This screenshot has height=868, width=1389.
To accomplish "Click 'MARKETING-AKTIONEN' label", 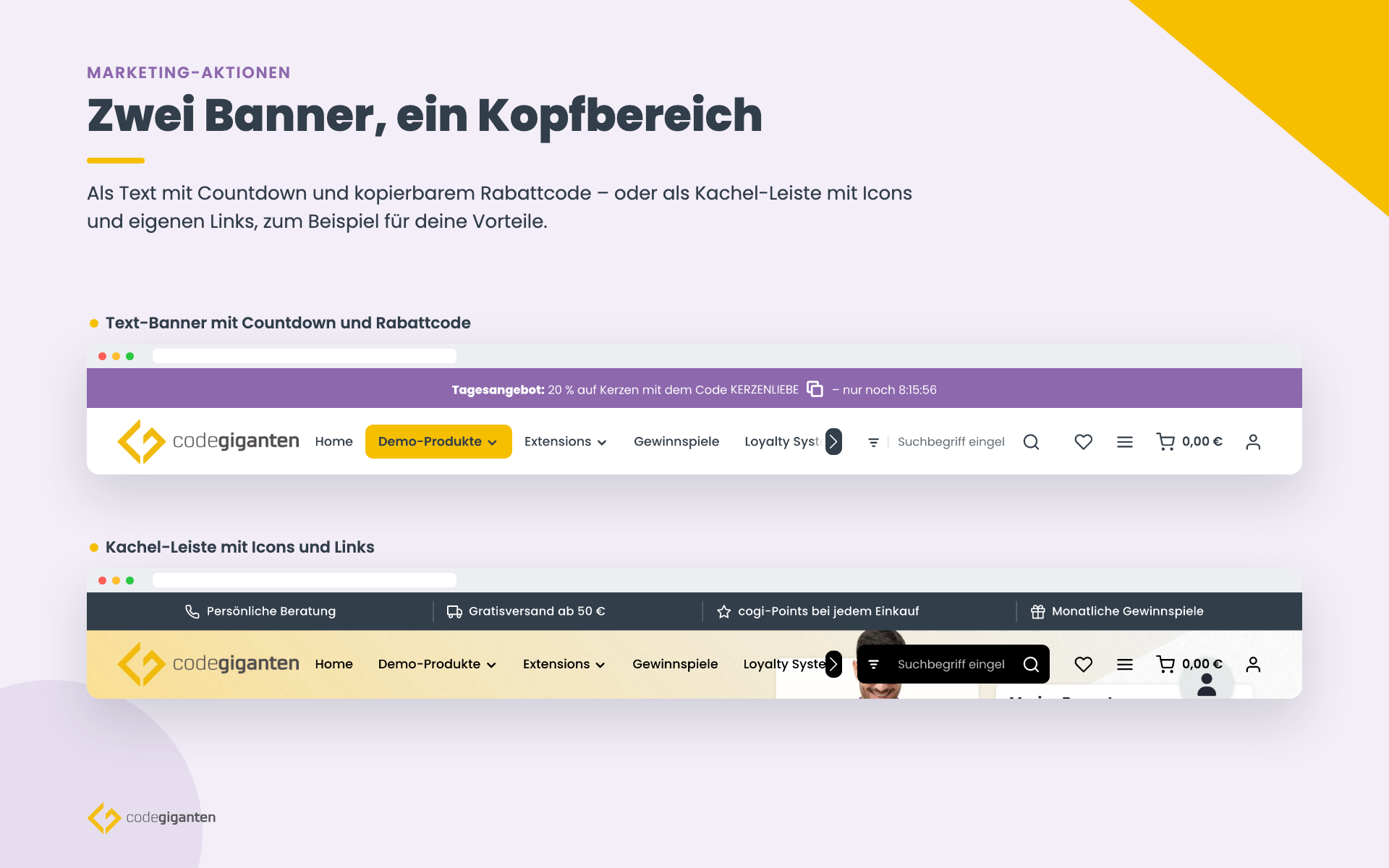I will point(189,72).
